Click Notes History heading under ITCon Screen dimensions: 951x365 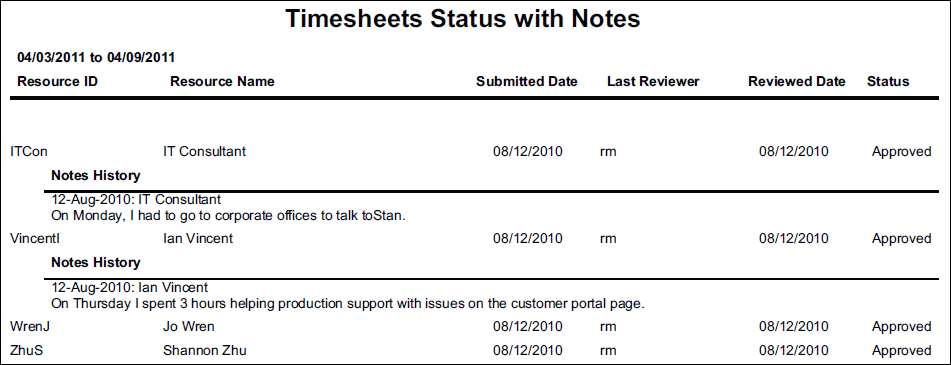click(x=96, y=176)
